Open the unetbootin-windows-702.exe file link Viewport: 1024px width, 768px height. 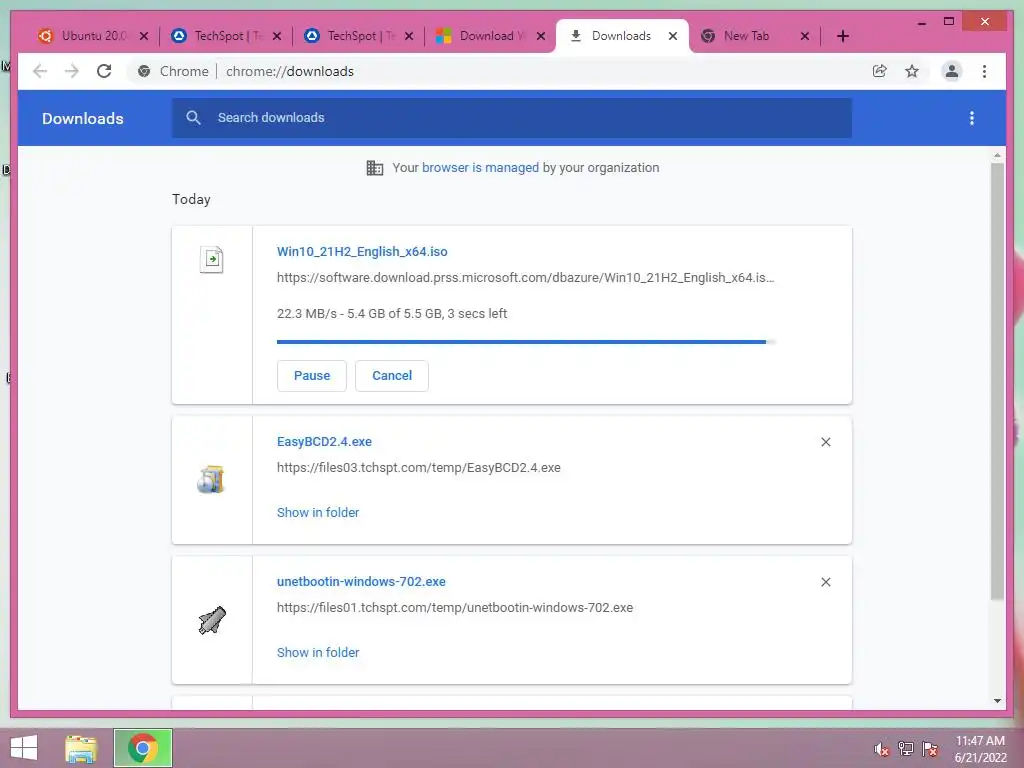(x=361, y=581)
